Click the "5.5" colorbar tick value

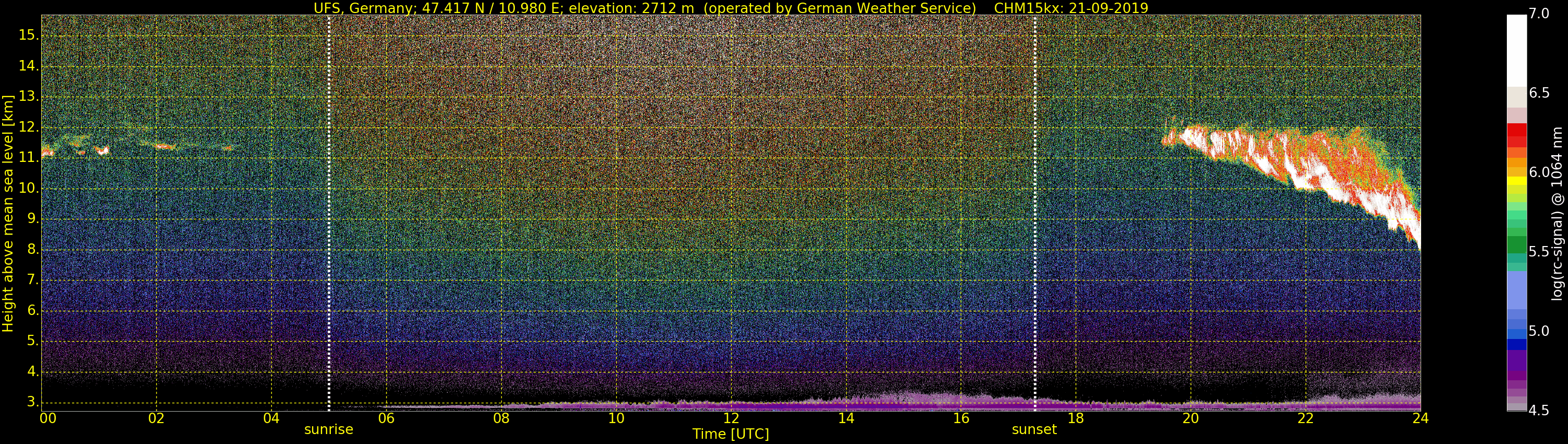pos(1539,252)
